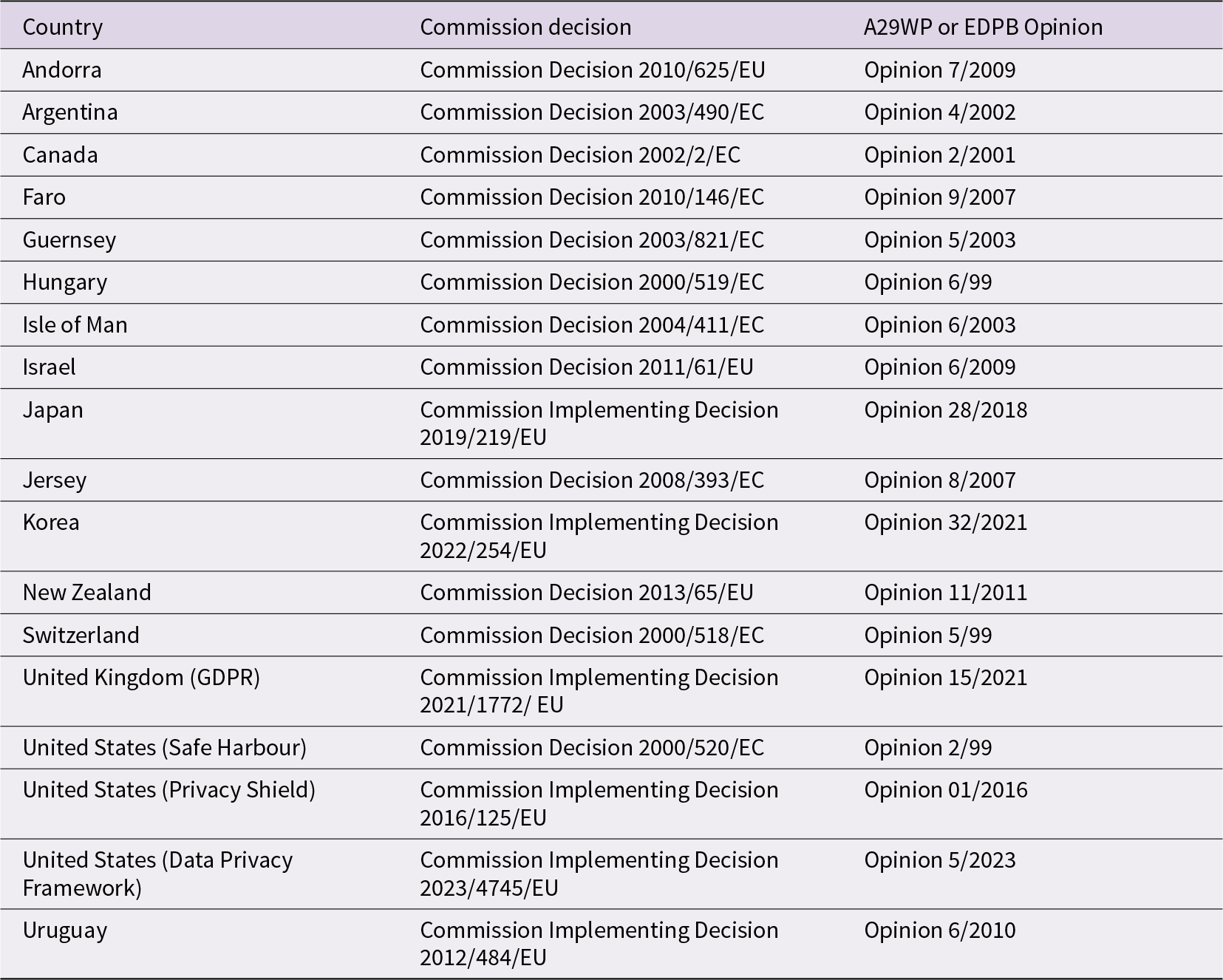1223x980 pixels.
Task: Select the United Kingdom (GDPR) cell
Action: click(141, 678)
